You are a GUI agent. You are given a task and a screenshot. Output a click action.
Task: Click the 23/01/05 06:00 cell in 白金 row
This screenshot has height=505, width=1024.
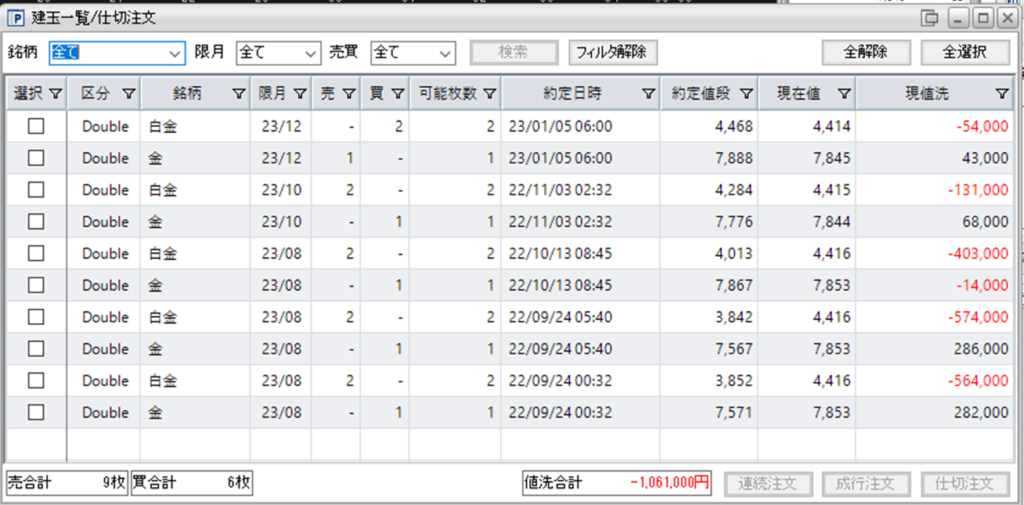point(581,127)
